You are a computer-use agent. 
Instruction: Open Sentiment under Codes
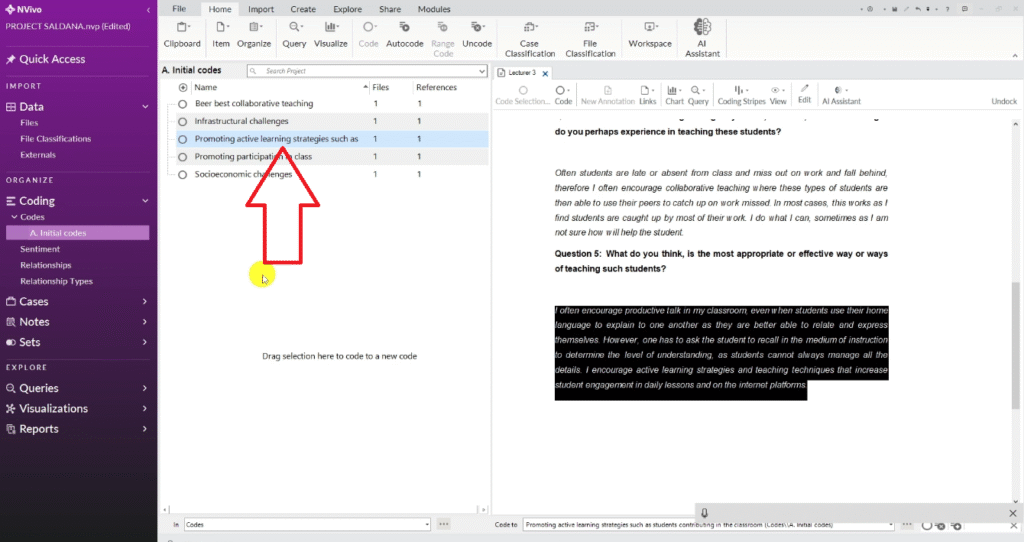40,249
